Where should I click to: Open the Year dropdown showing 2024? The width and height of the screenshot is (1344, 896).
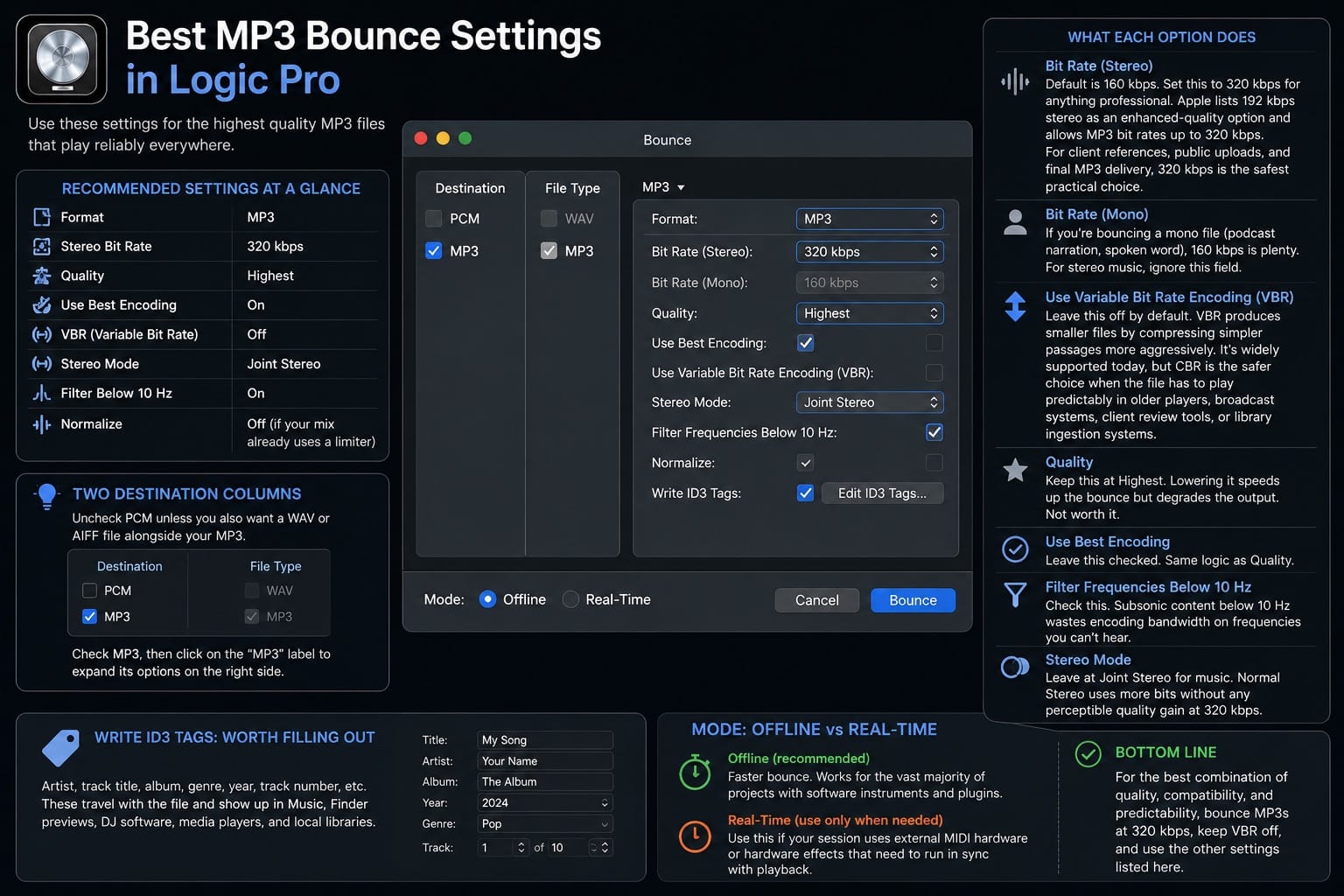[x=544, y=803]
